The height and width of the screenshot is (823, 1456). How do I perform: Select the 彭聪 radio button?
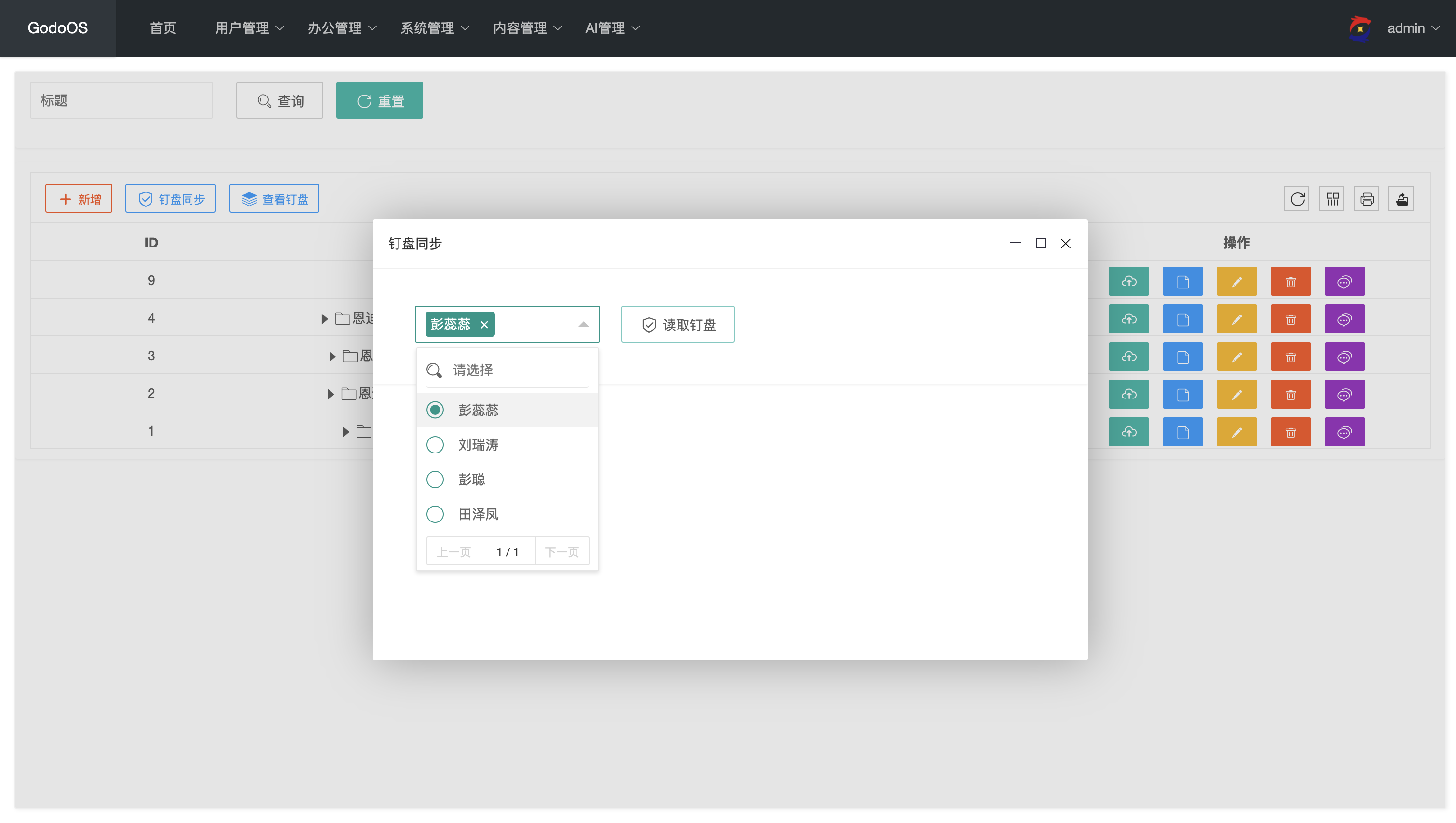[435, 480]
